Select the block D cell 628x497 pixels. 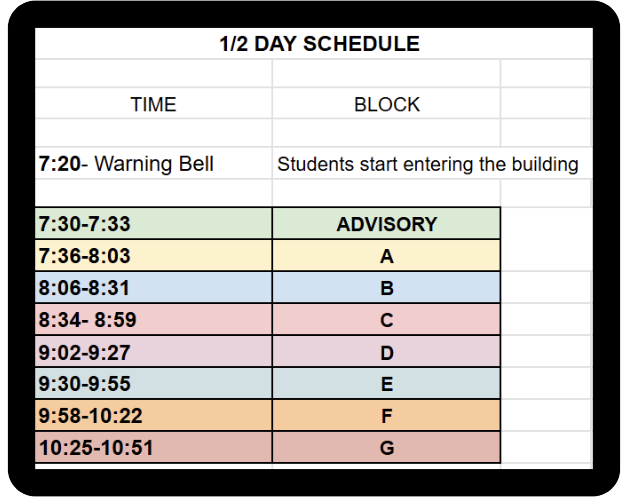[x=386, y=352]
